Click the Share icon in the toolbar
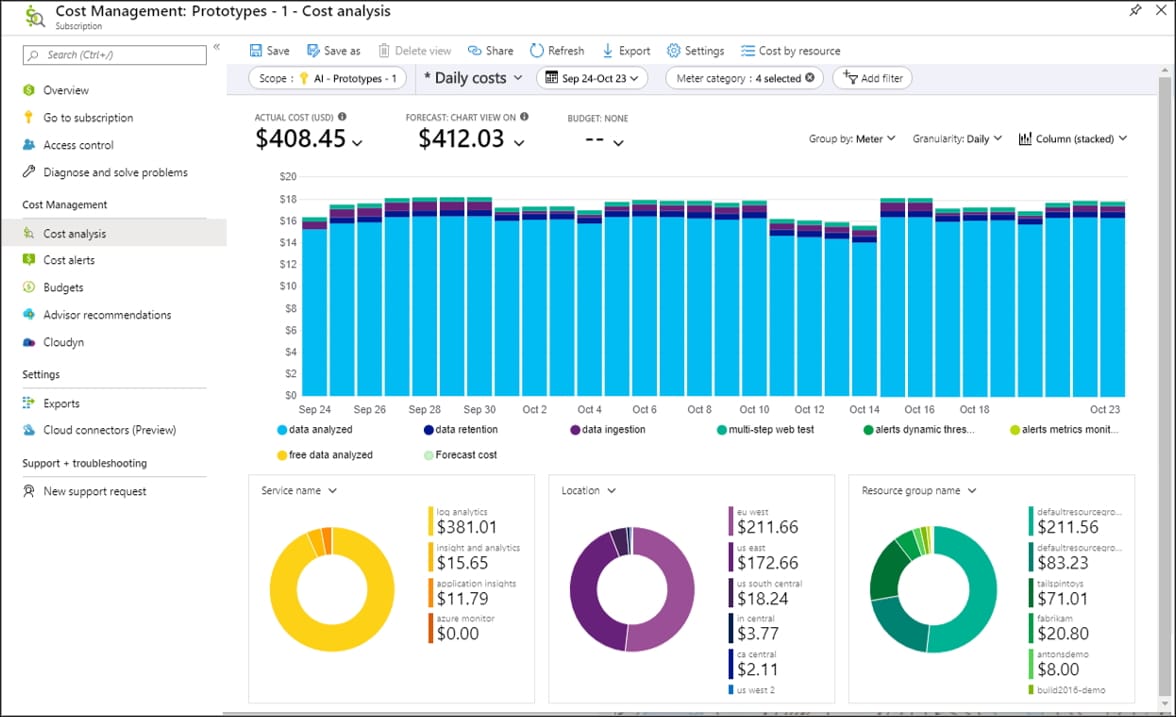 pyautogui.click(x=491, y=50)
